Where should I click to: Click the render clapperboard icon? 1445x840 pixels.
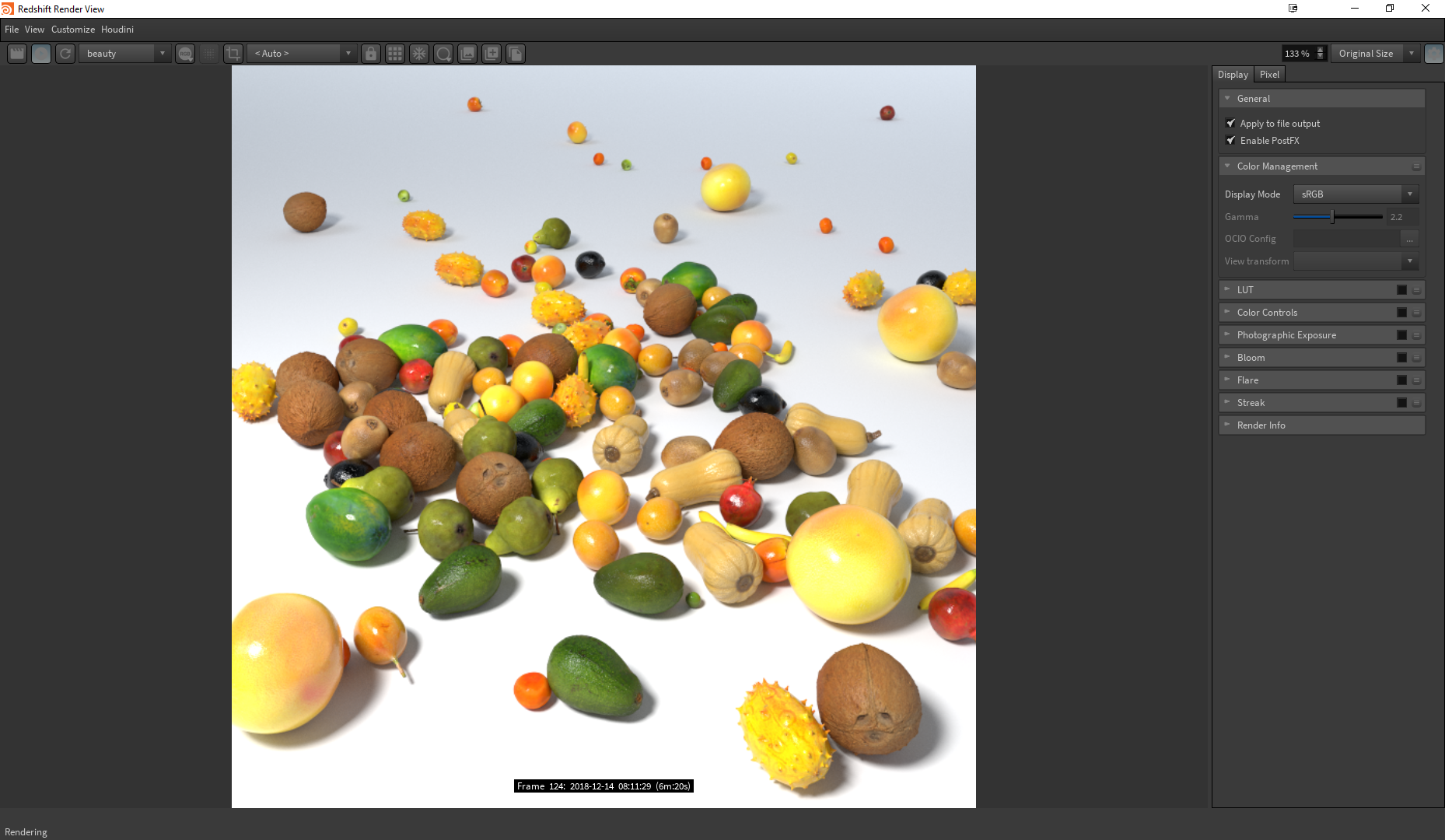pyautogui.click(x=17, y=54)
